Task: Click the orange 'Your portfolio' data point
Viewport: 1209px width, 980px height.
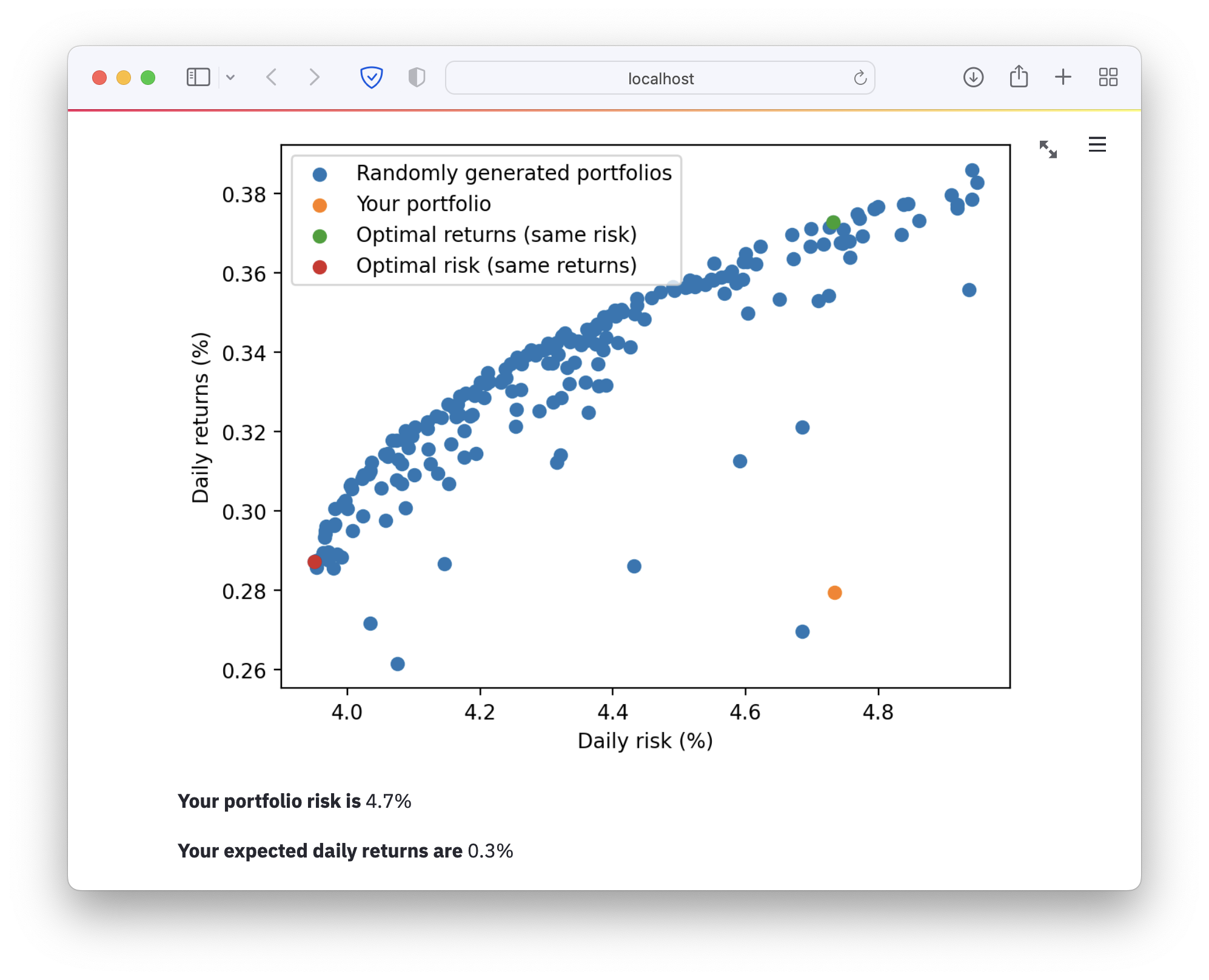Action: pyautogui.click(x=834, y=592)
